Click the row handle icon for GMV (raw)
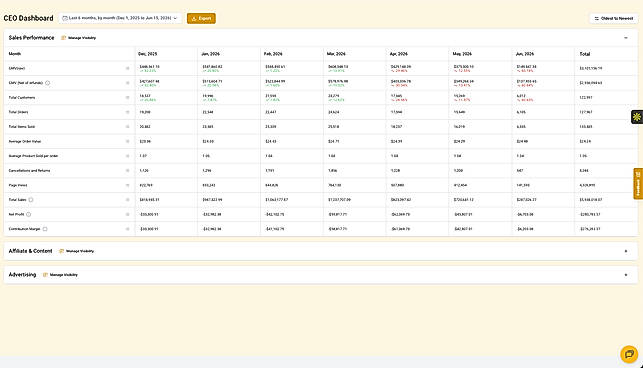 click(128, 69)
